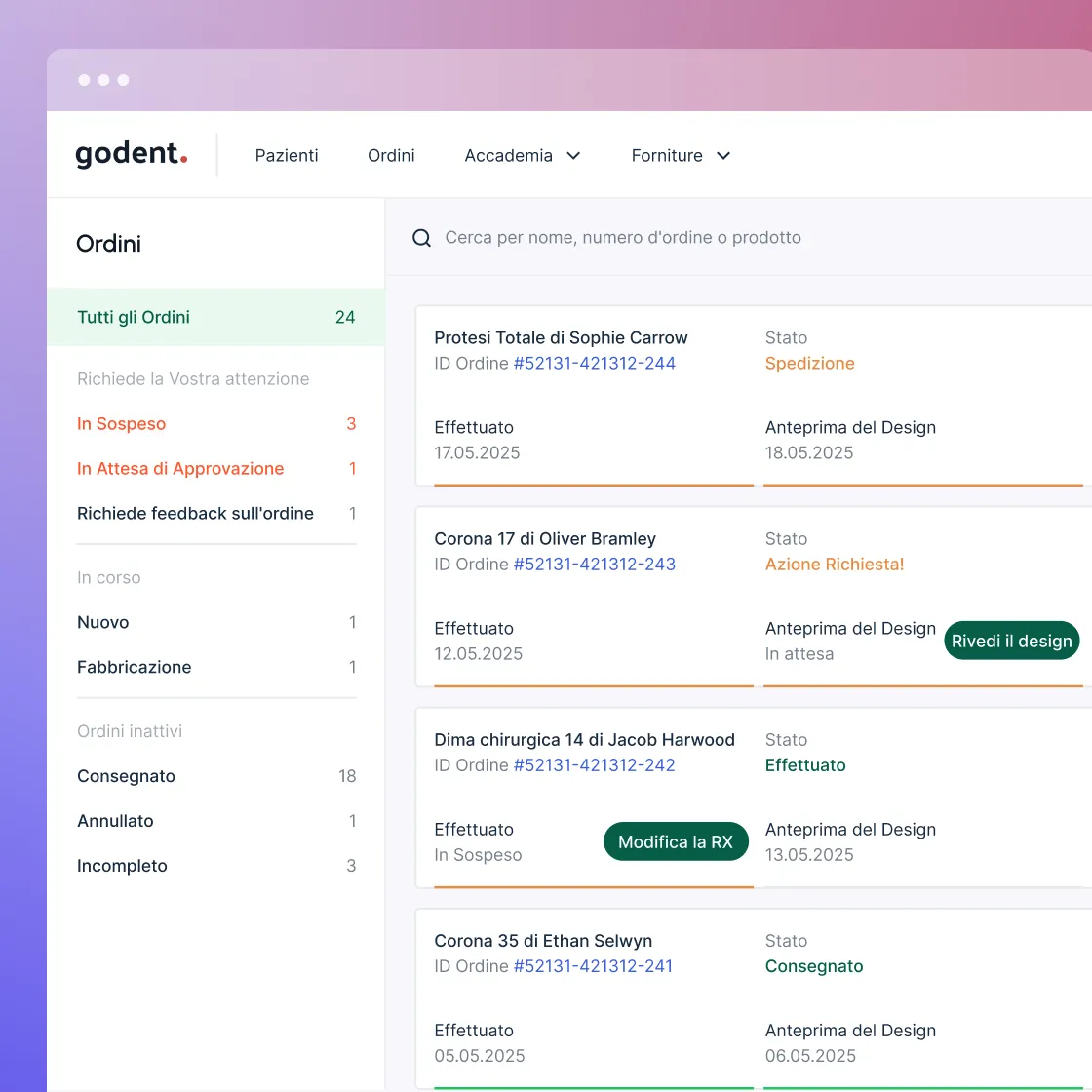Open the Forniture menu label
The width and height of the screenshot is (1092, 1092).
[x=667, y=155]
